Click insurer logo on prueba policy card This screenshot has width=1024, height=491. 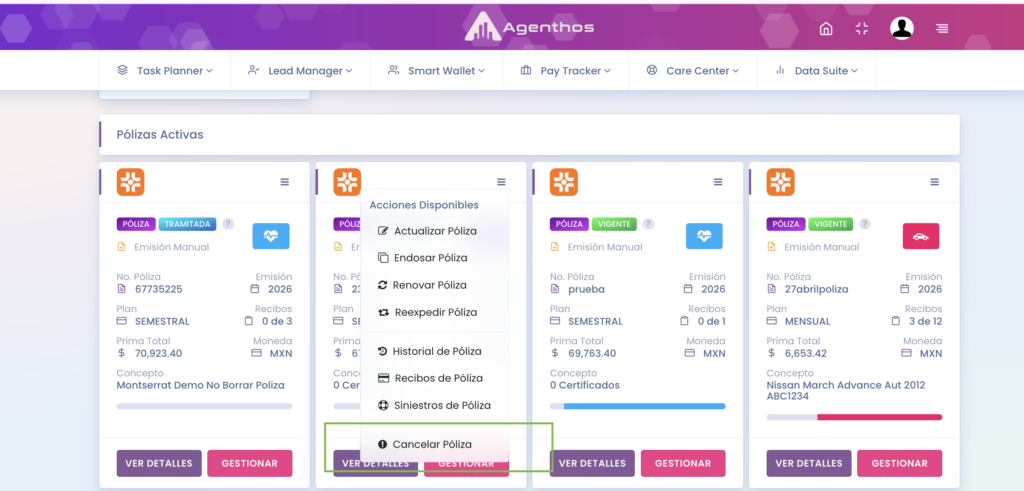(564, 182)
